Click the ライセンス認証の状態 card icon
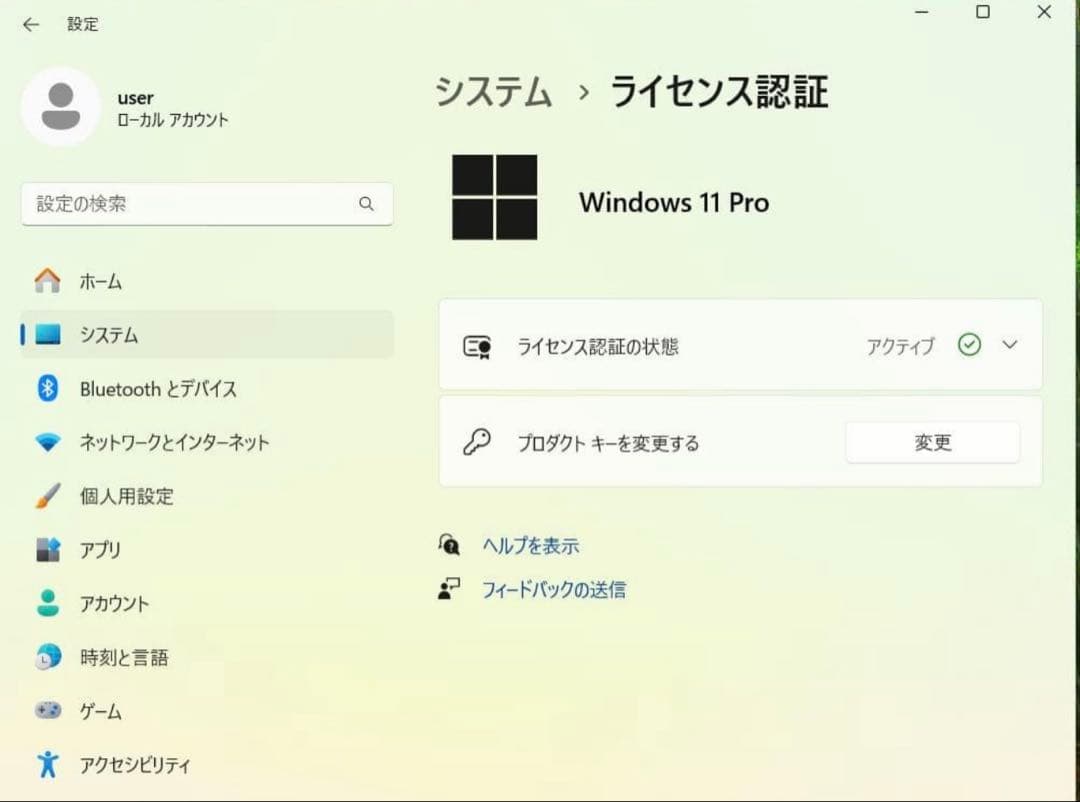The image size is (1080, 802). [x=479, y=345]
